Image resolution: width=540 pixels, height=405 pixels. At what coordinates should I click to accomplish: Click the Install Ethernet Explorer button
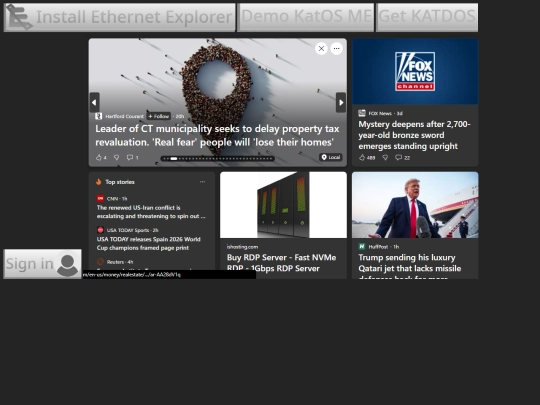point(120,18)
